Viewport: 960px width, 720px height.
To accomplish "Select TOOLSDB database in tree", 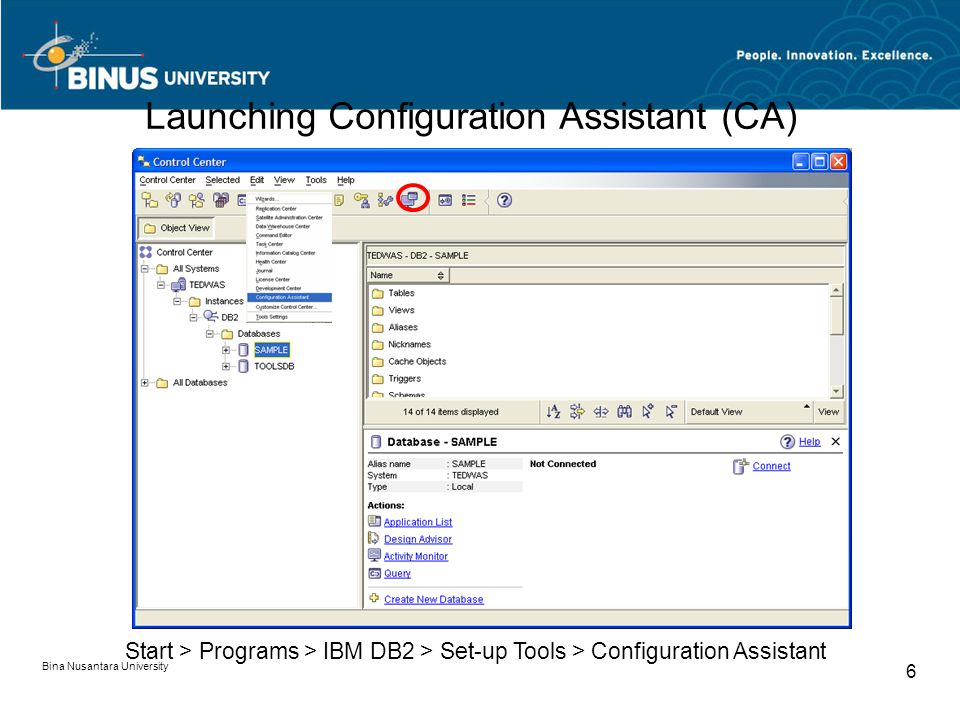I will (274, 366).
